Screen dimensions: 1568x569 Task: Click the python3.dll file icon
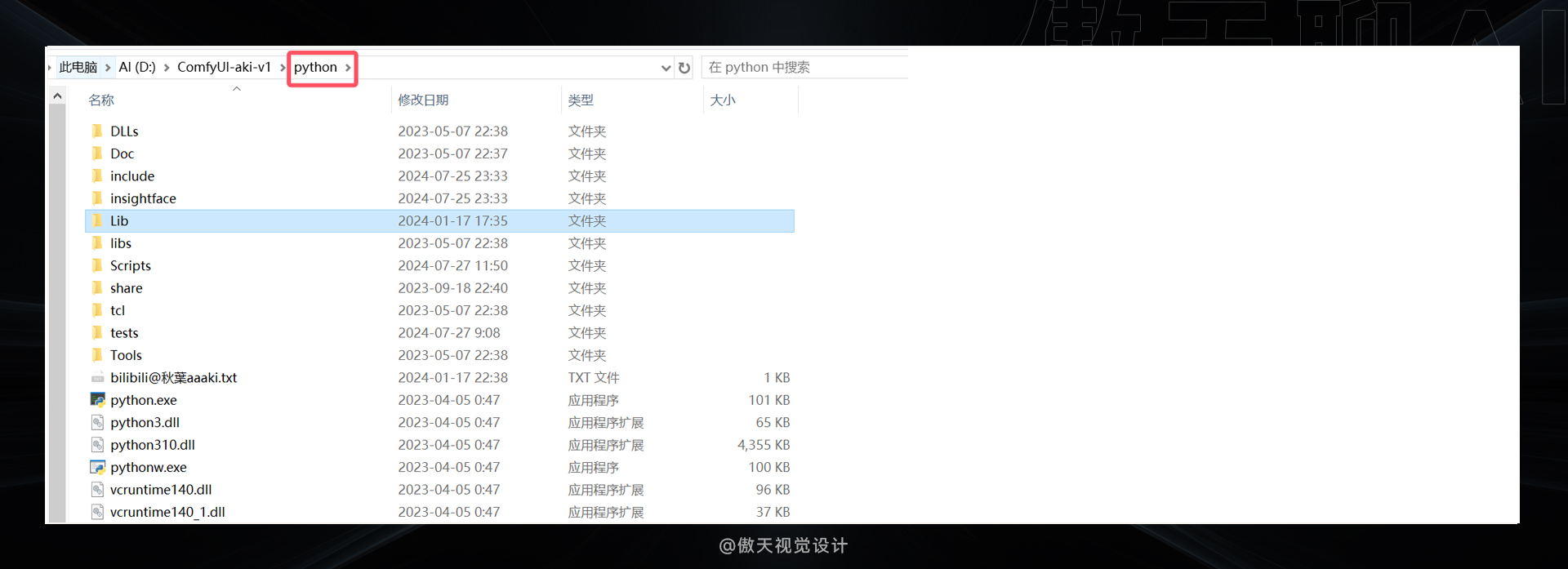97,423
